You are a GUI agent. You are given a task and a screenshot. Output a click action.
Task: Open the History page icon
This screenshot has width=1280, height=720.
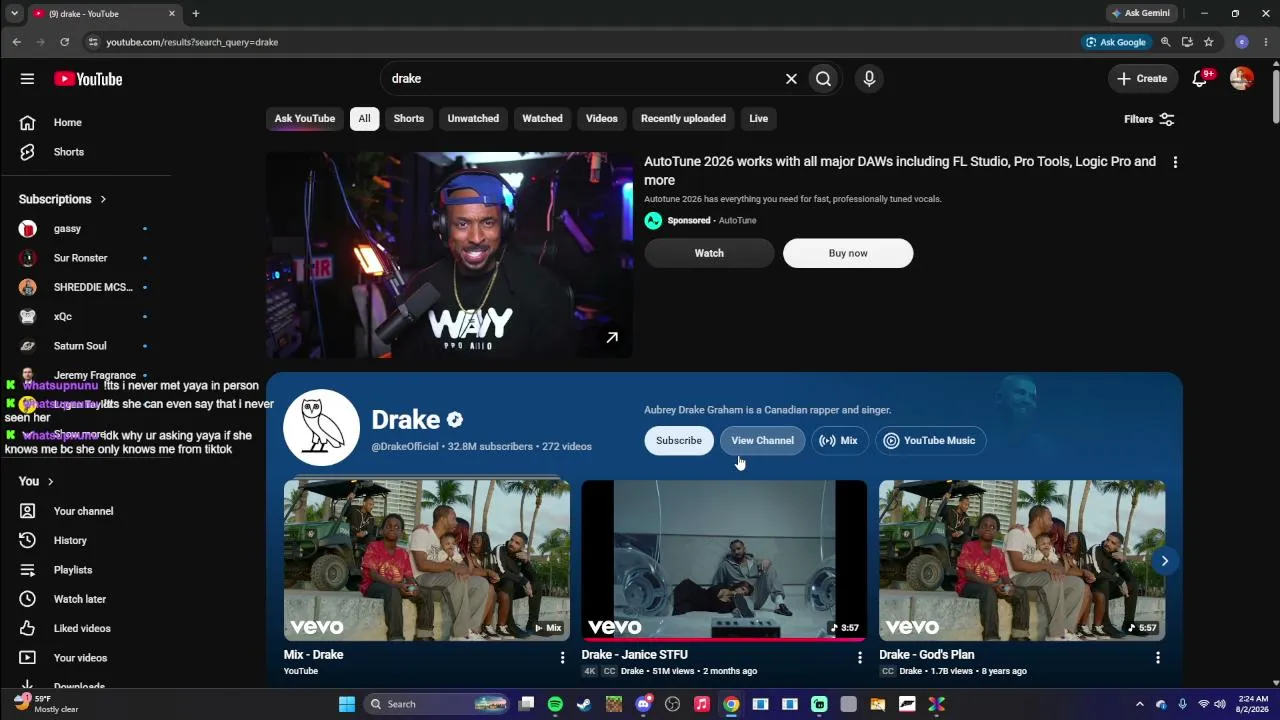coord(27,541)
